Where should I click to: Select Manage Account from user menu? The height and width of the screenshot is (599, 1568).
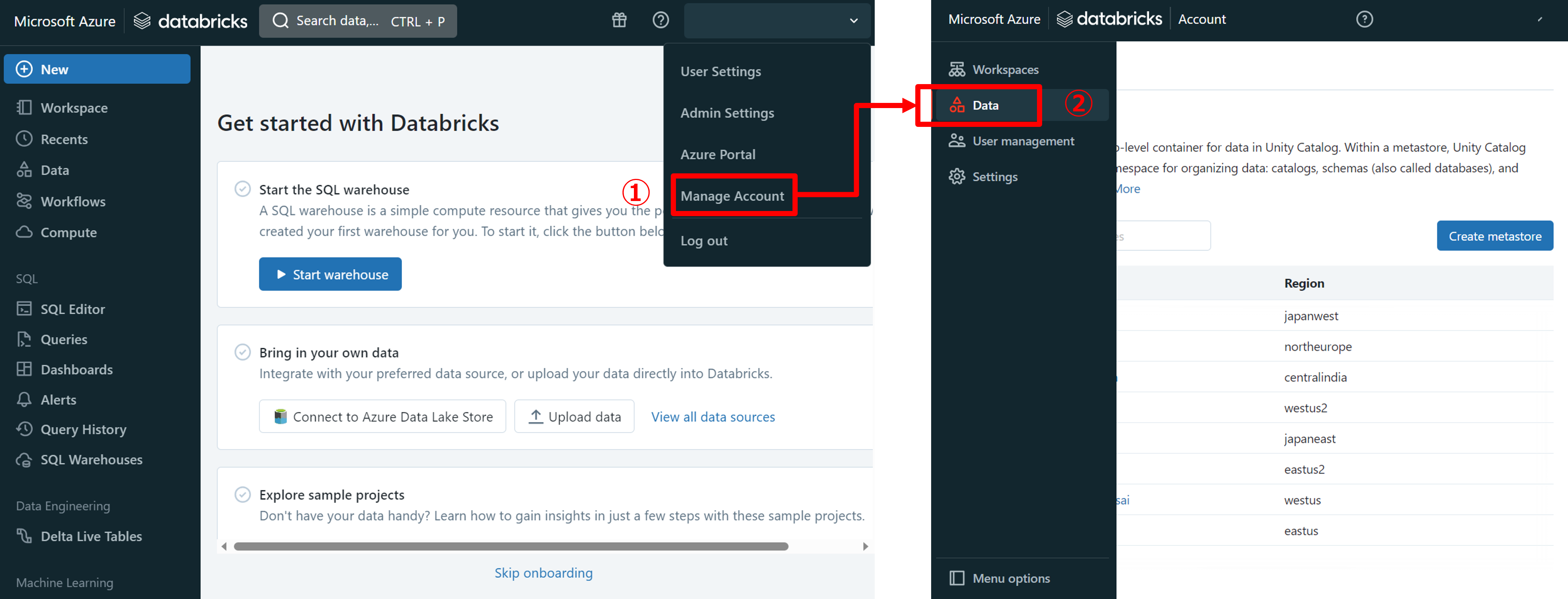tap(732, 196)
